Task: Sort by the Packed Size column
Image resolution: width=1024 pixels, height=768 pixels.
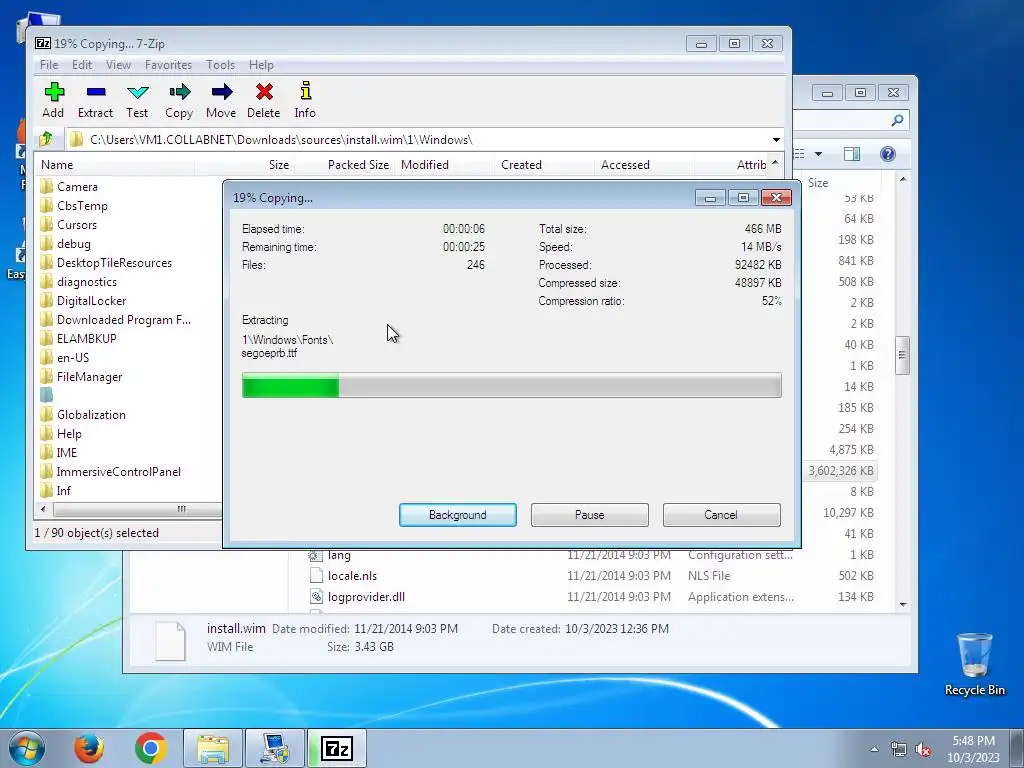Action: (344, 165)
